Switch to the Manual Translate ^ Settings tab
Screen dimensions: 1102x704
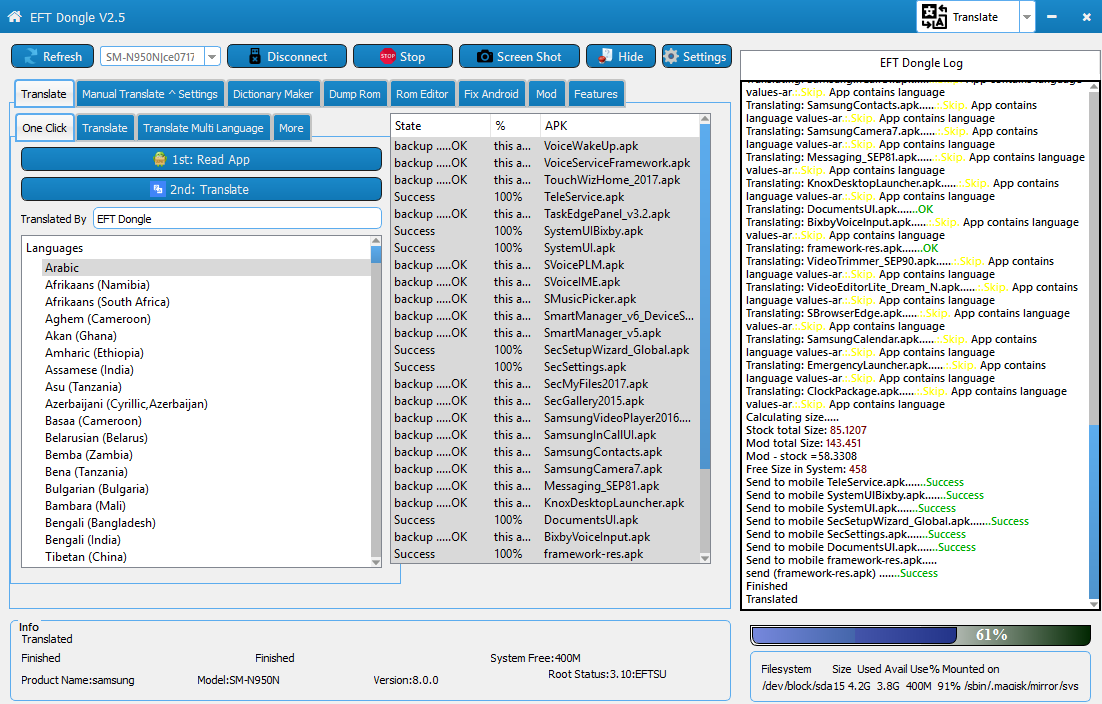tap(150, 94)
